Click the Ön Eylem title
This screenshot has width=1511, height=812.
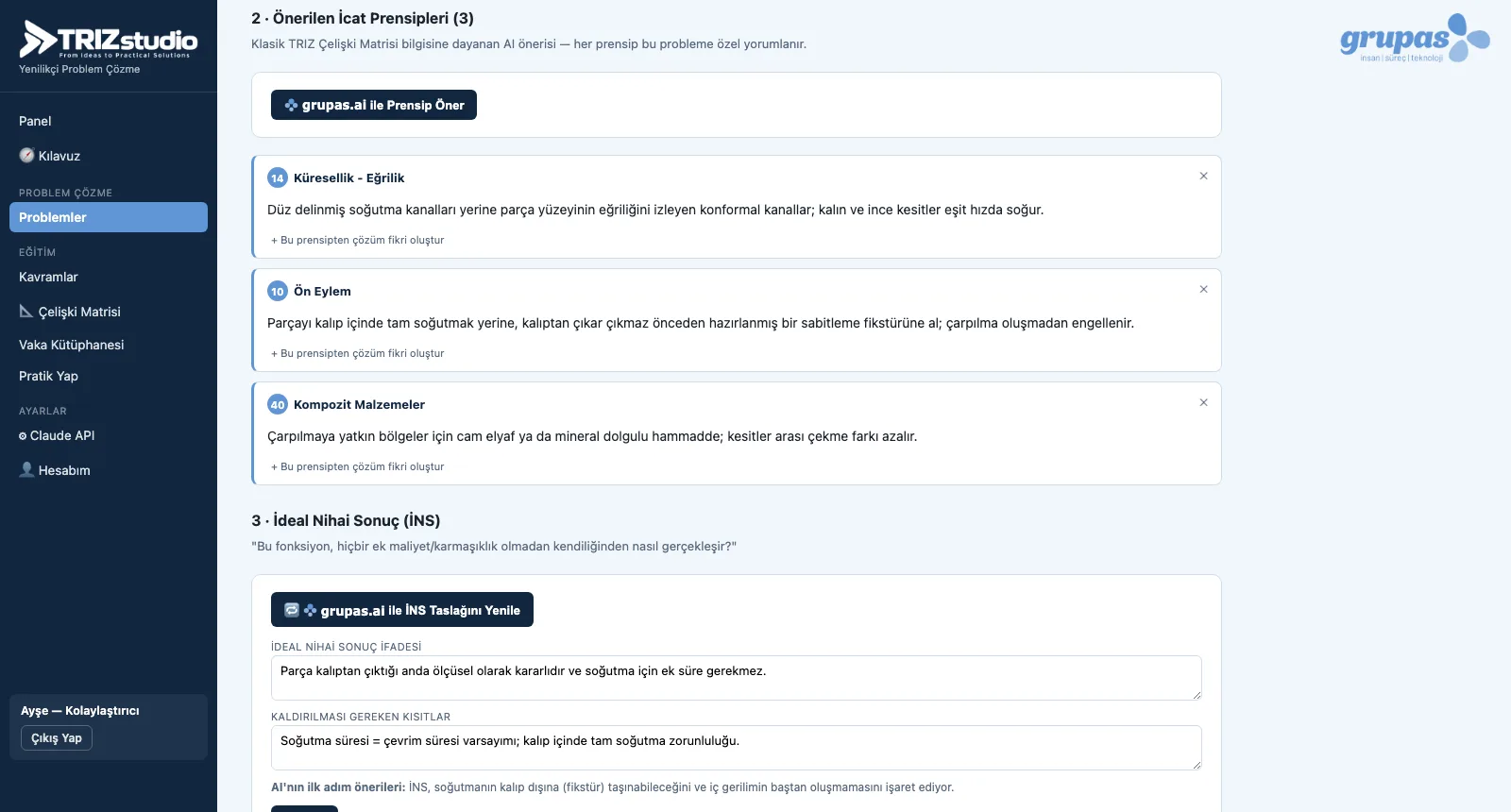click(x=322, y=291)
